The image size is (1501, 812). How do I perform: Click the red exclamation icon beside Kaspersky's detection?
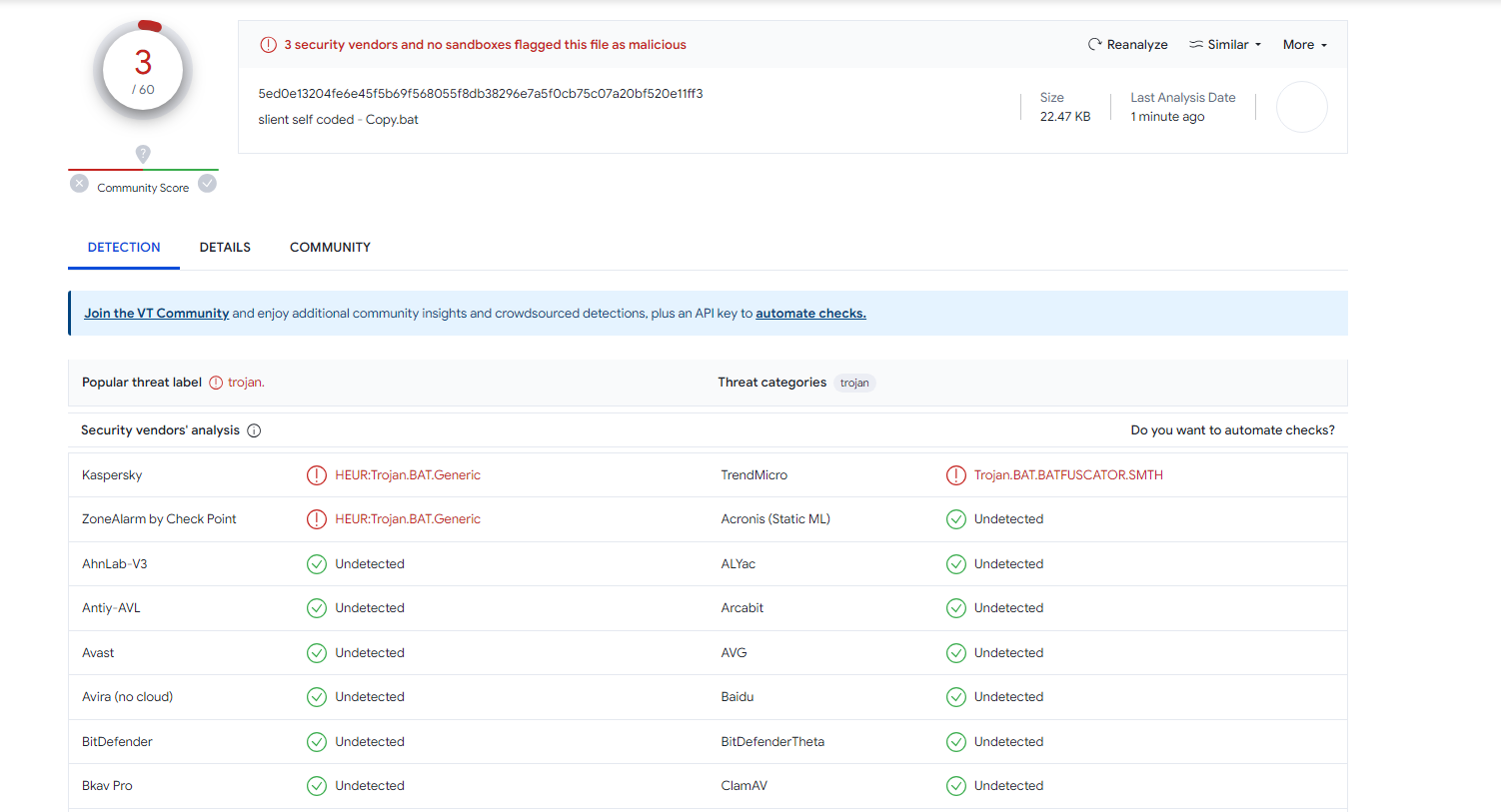click(x=317, y=474)
